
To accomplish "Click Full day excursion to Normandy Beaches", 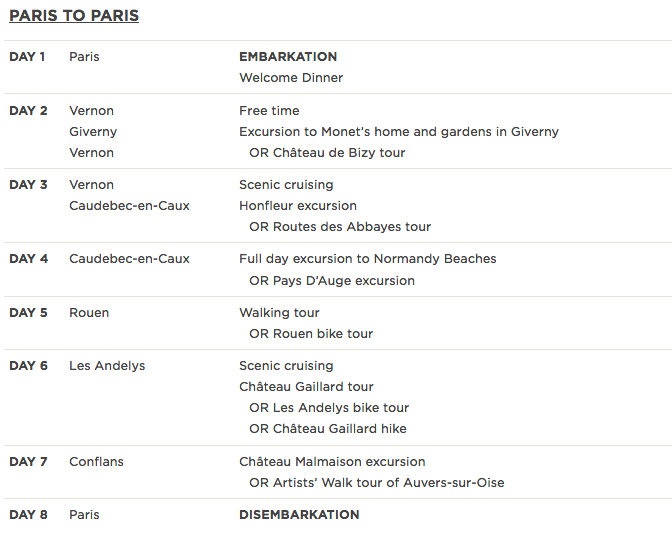I will coord(368,259).
